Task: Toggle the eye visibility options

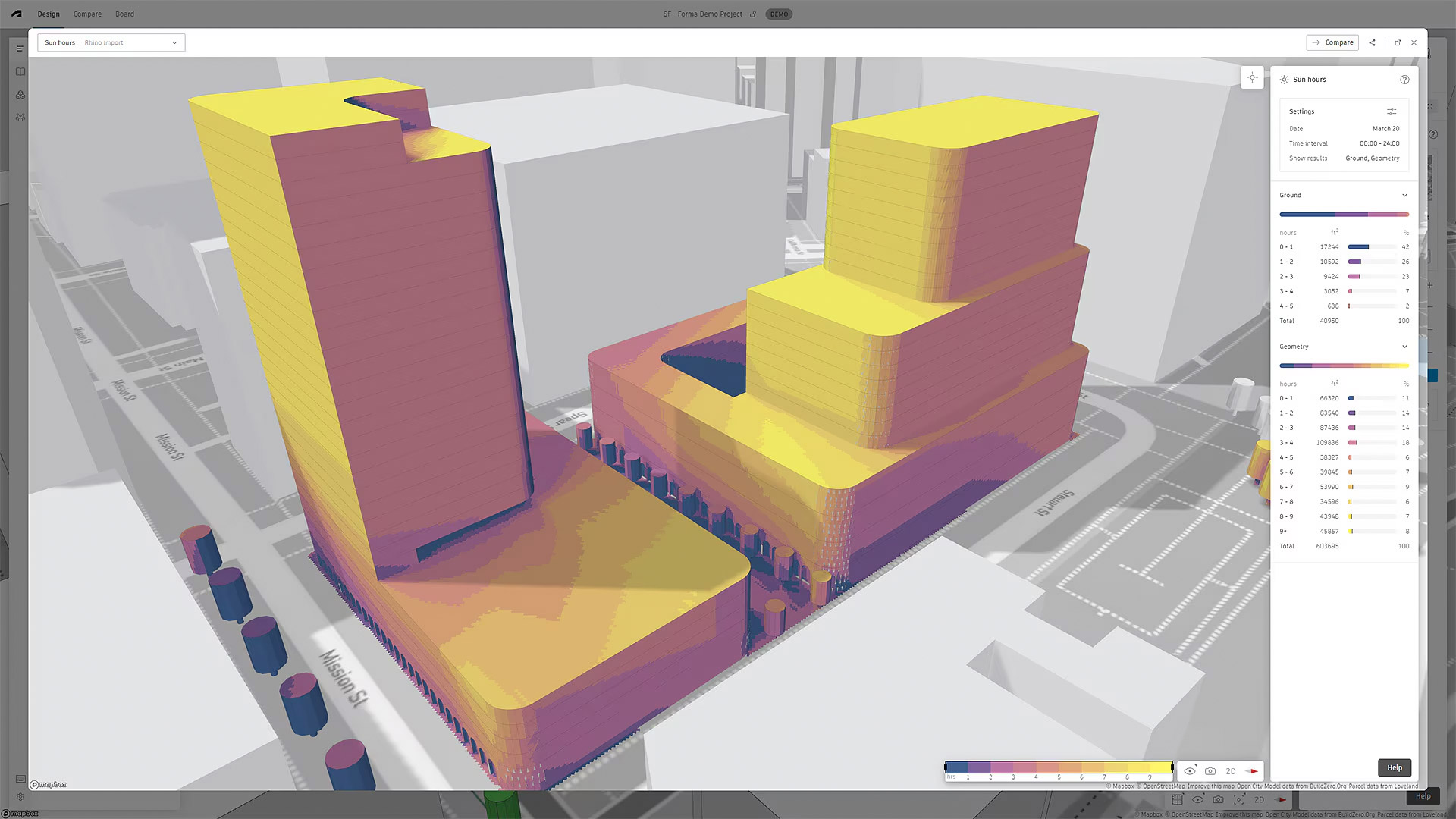Action: coord(1190,771)
